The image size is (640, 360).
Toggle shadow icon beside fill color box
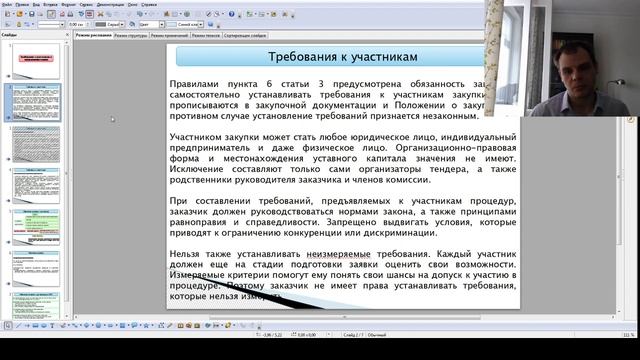click(211, 24)
